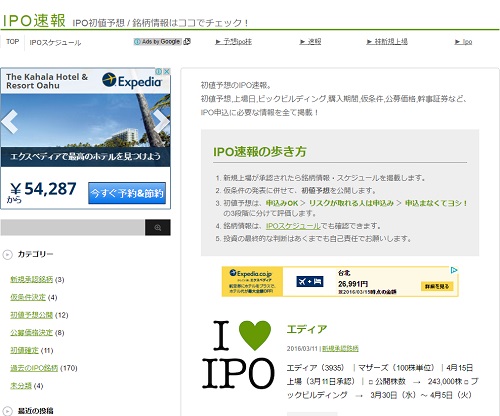Open ad info icon on Kahala Hotel ad
The width and height of the screenshot is (500, 416).
pyautogui.click(x=160, y=71)
